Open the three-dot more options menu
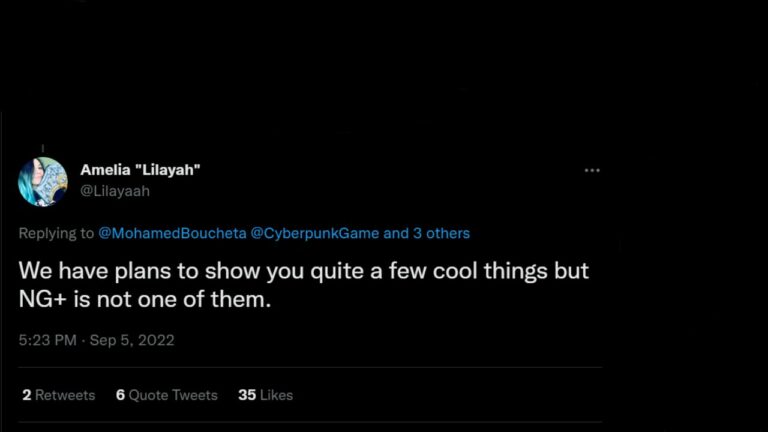 click(592, 171)
